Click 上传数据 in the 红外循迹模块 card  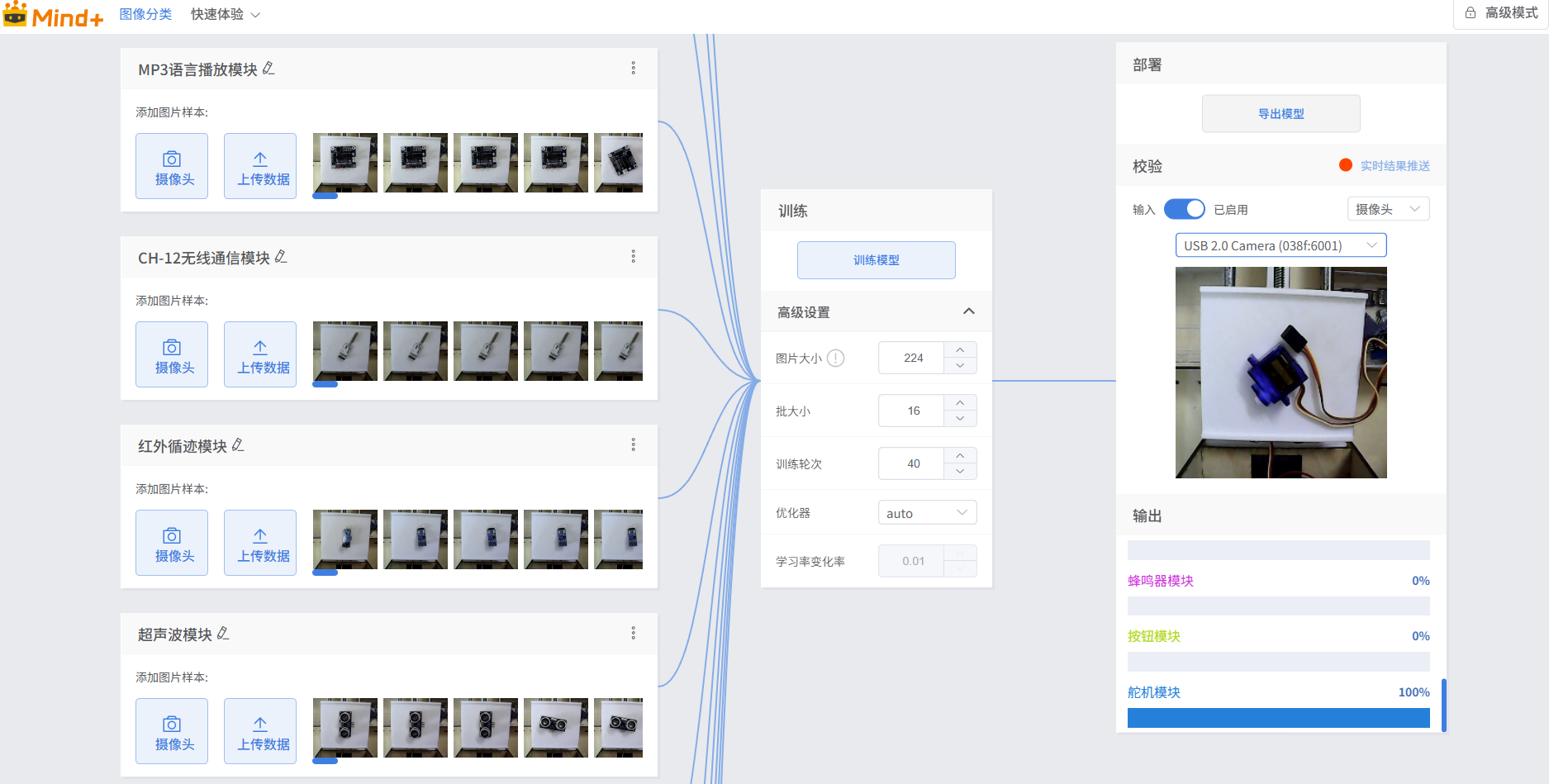click(260, 543)
